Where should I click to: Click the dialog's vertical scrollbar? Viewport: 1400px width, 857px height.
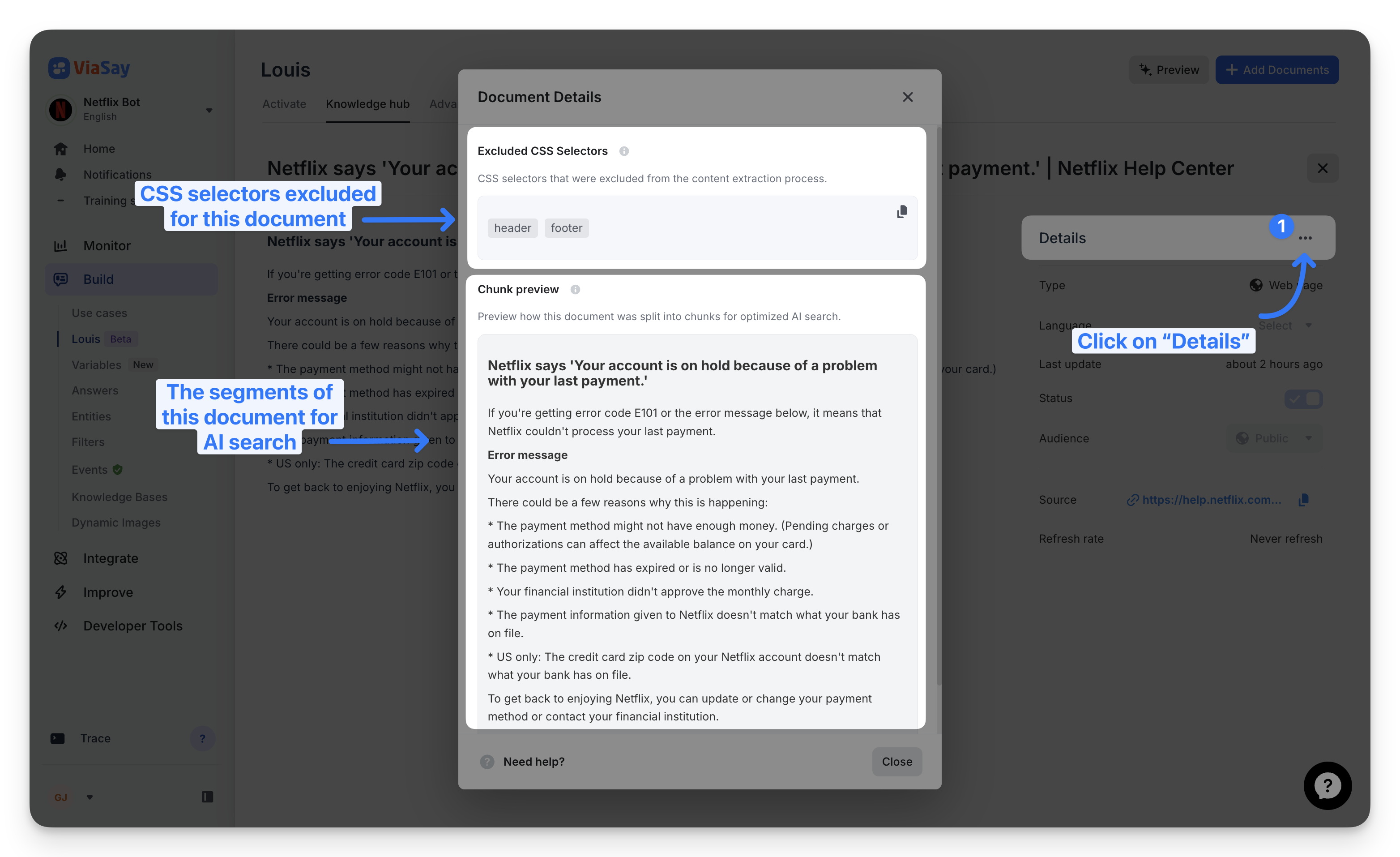tap(938, 407)
